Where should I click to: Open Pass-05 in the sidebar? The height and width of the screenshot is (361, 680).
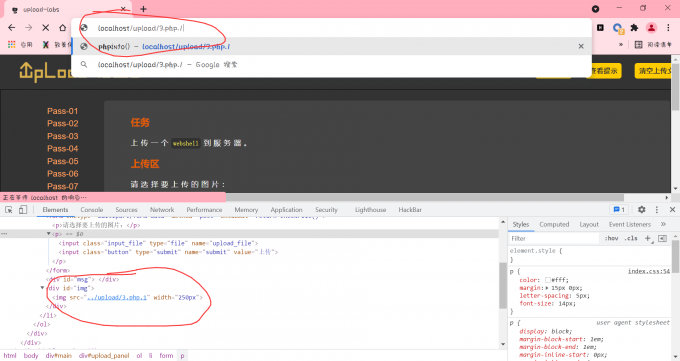pos(62,161)
